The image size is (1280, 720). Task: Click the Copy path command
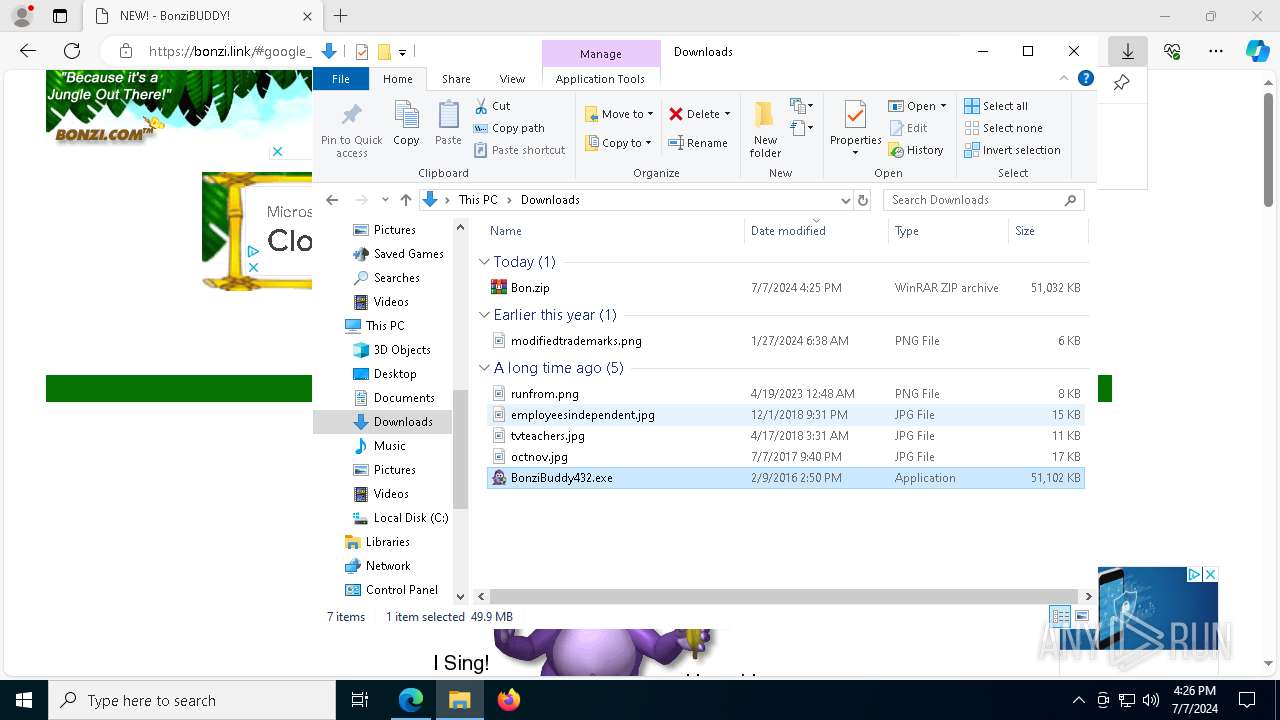coord(509,128)
